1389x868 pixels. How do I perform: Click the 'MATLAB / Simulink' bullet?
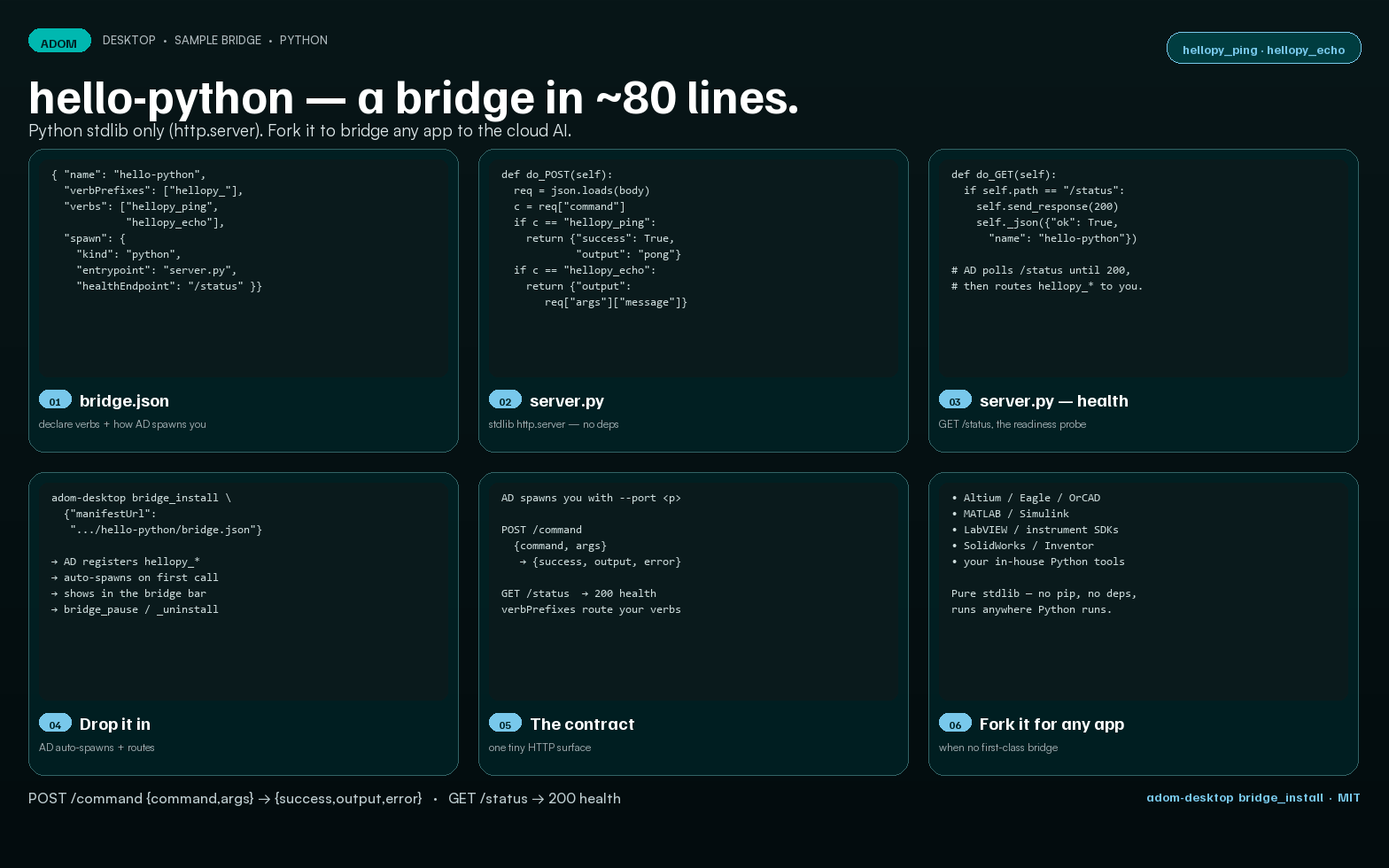(x=1010, y=514)
